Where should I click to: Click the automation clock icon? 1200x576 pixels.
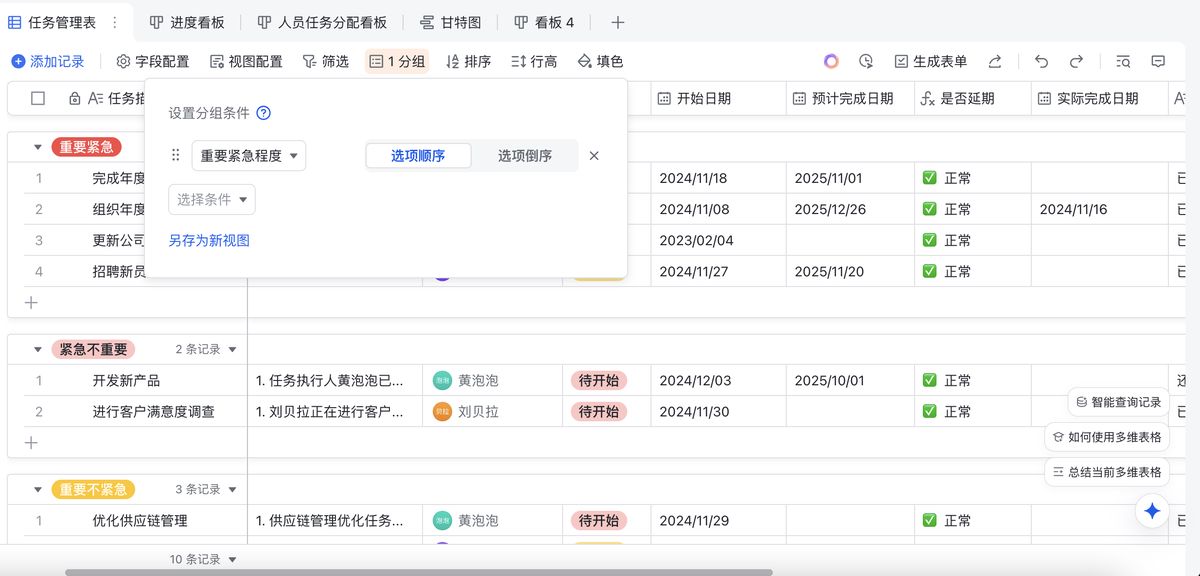[866, 61]
